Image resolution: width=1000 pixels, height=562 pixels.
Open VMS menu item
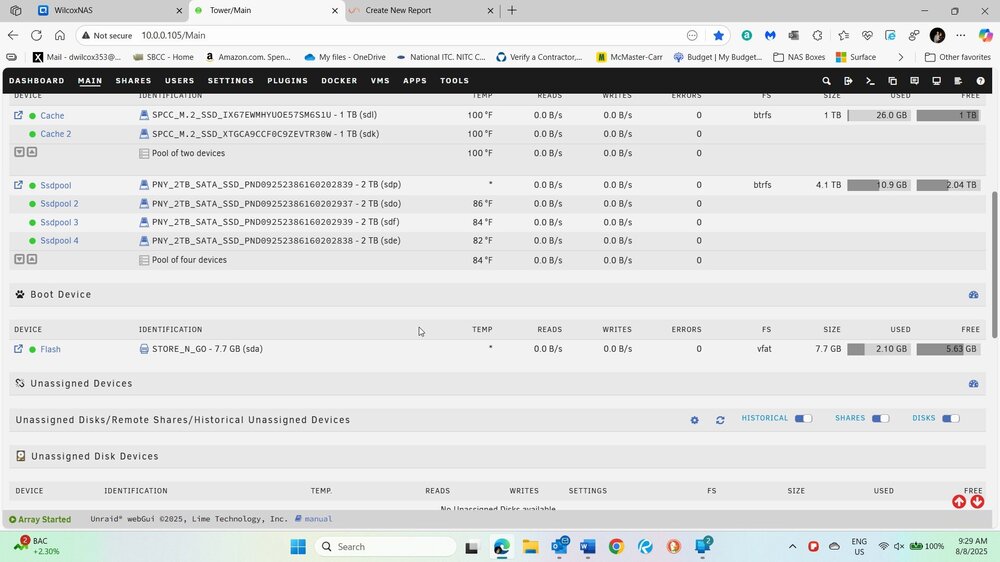click(380, 81)
